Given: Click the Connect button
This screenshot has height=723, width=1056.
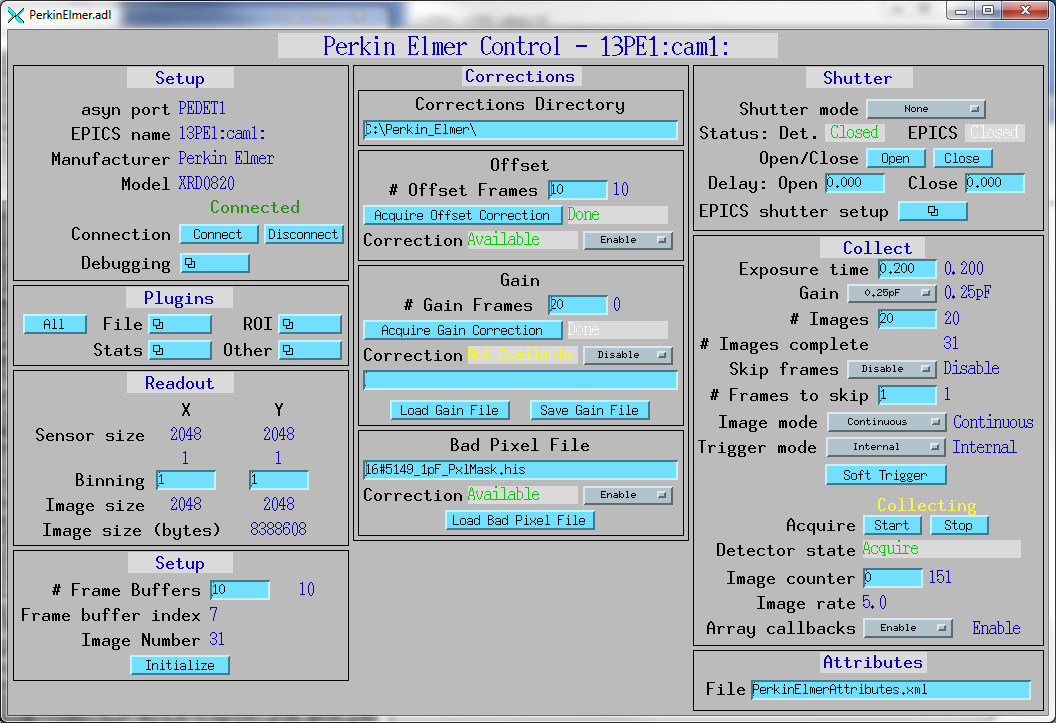Looking at the screenshot, I should click(x=218, y=234).
